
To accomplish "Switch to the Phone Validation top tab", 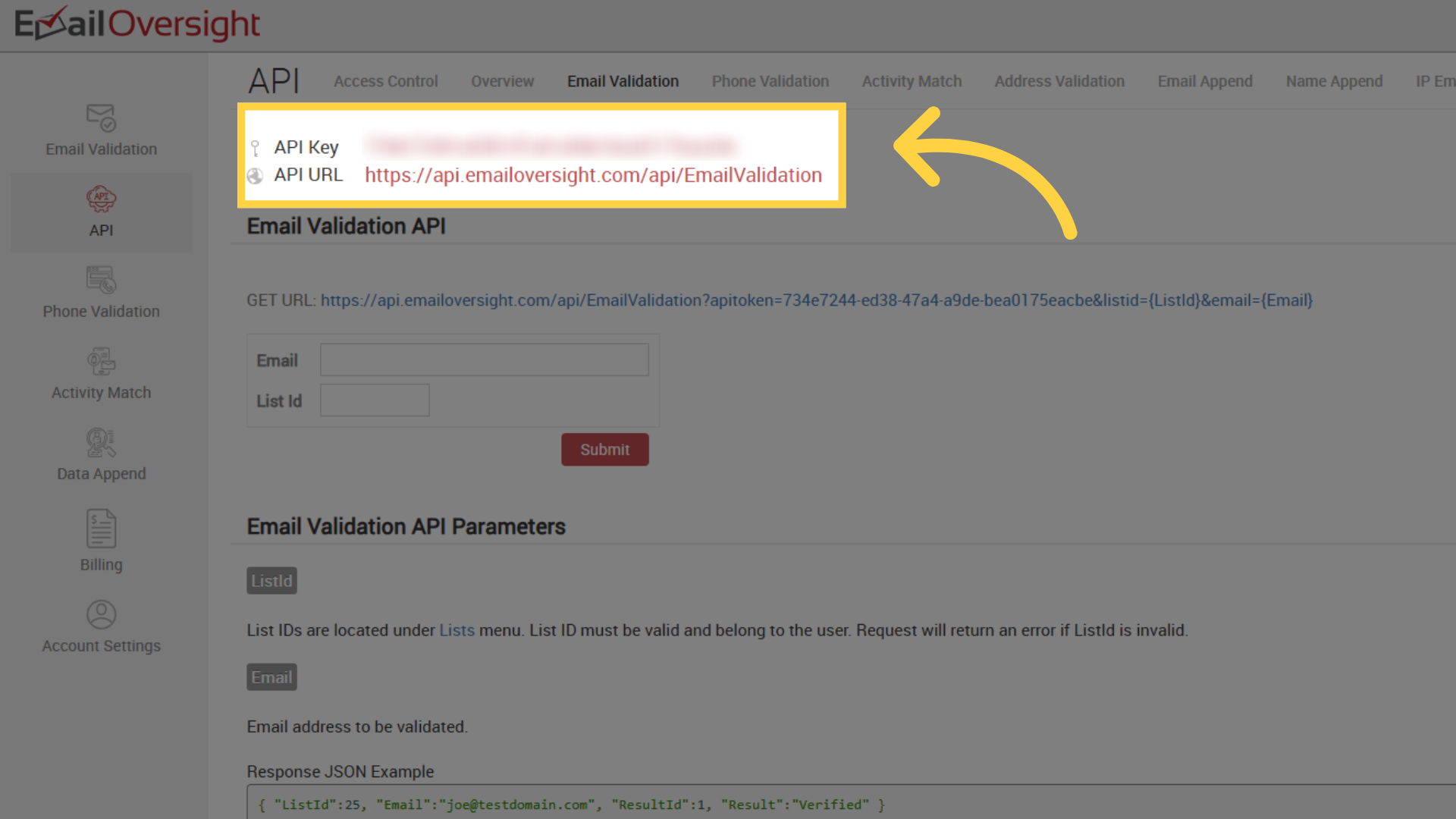I will 770,81.
